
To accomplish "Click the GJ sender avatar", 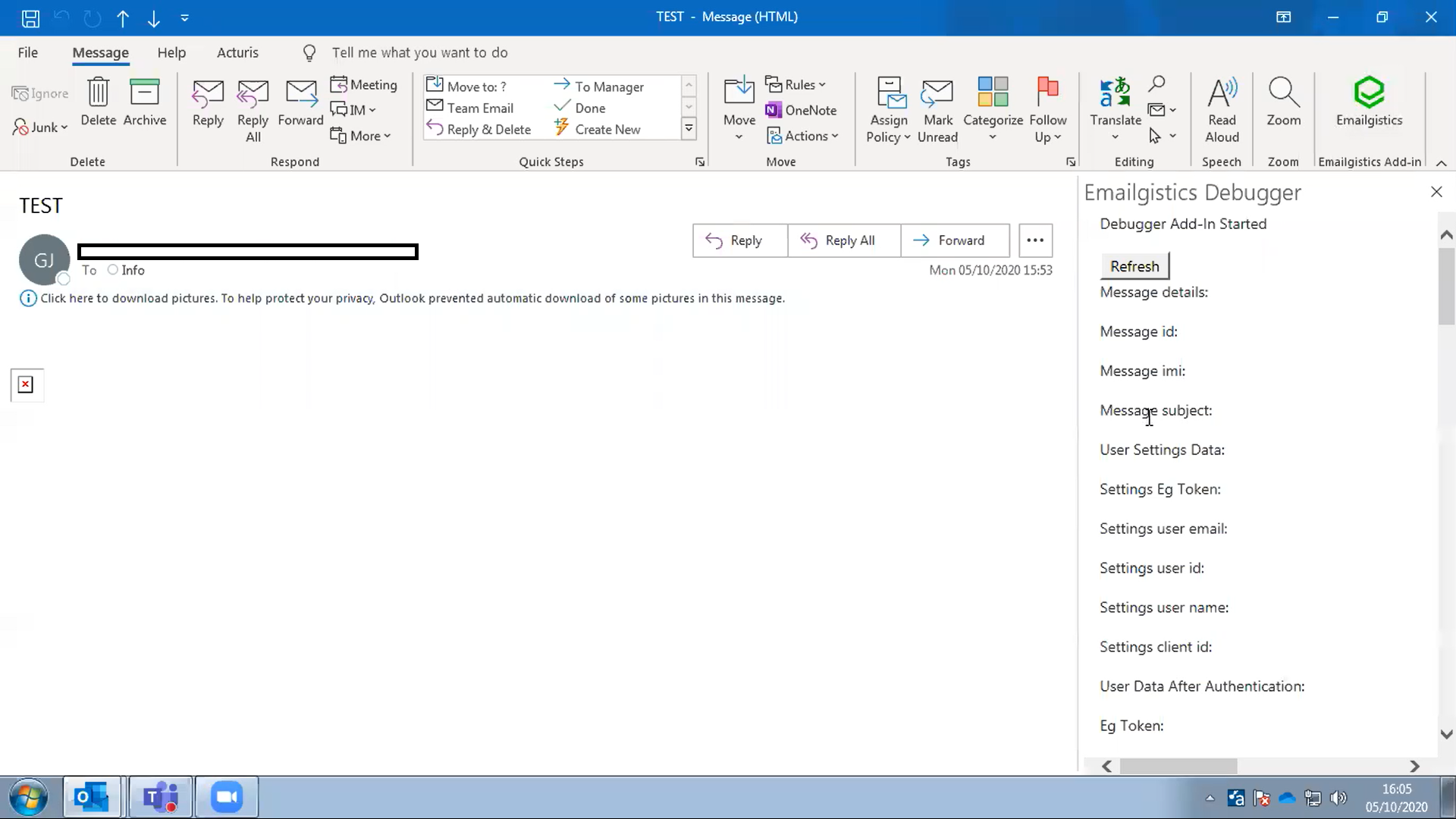I will click(44, 259).
